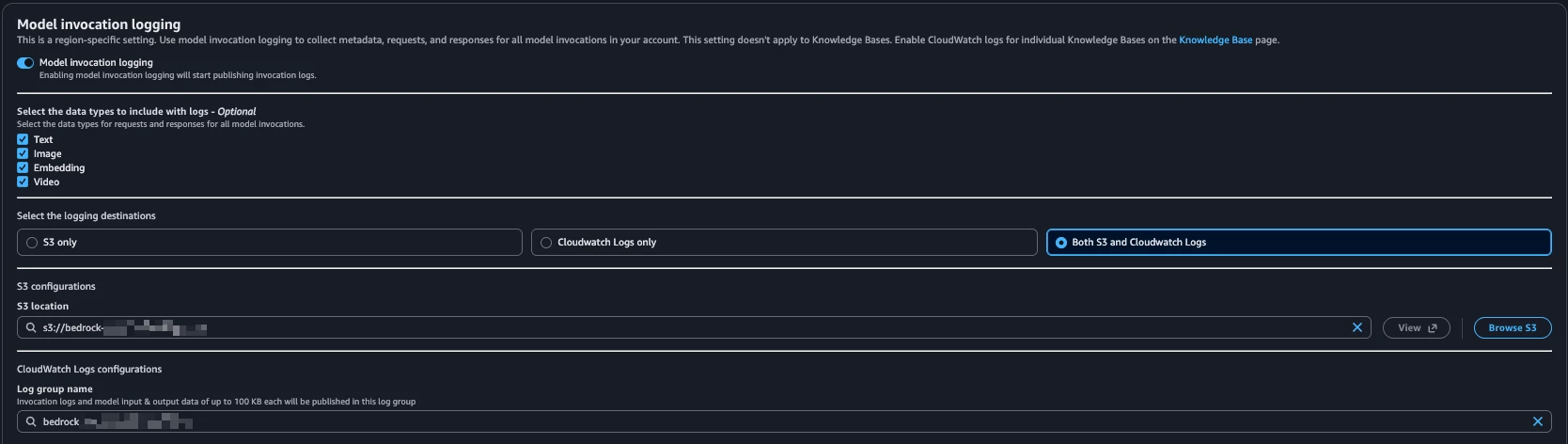Uncheck the Video data type checkbox
Viewport: 1568px width, 444px height.
click(23, 182)
